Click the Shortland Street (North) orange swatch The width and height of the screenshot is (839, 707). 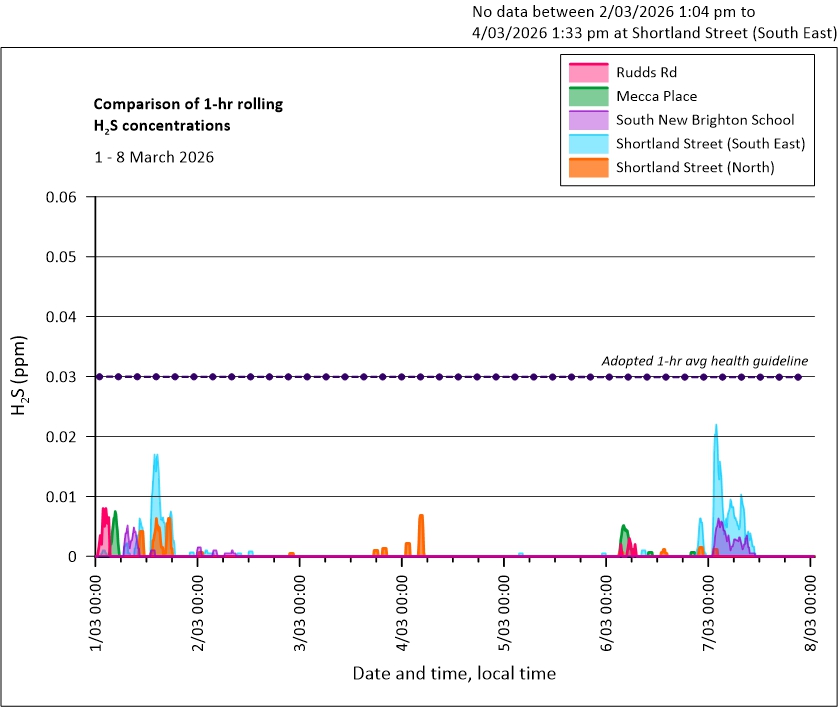pos(587,167)
